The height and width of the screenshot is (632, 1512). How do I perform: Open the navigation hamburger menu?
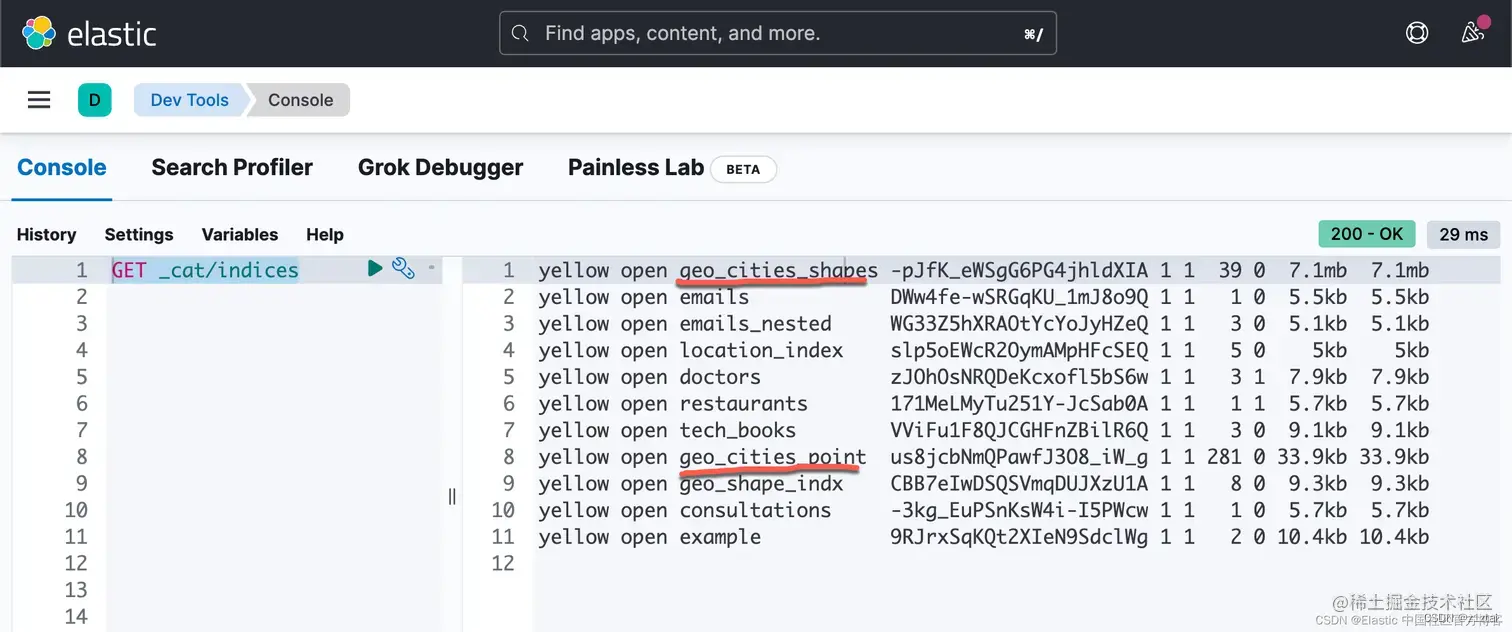[x=38, y=99]
